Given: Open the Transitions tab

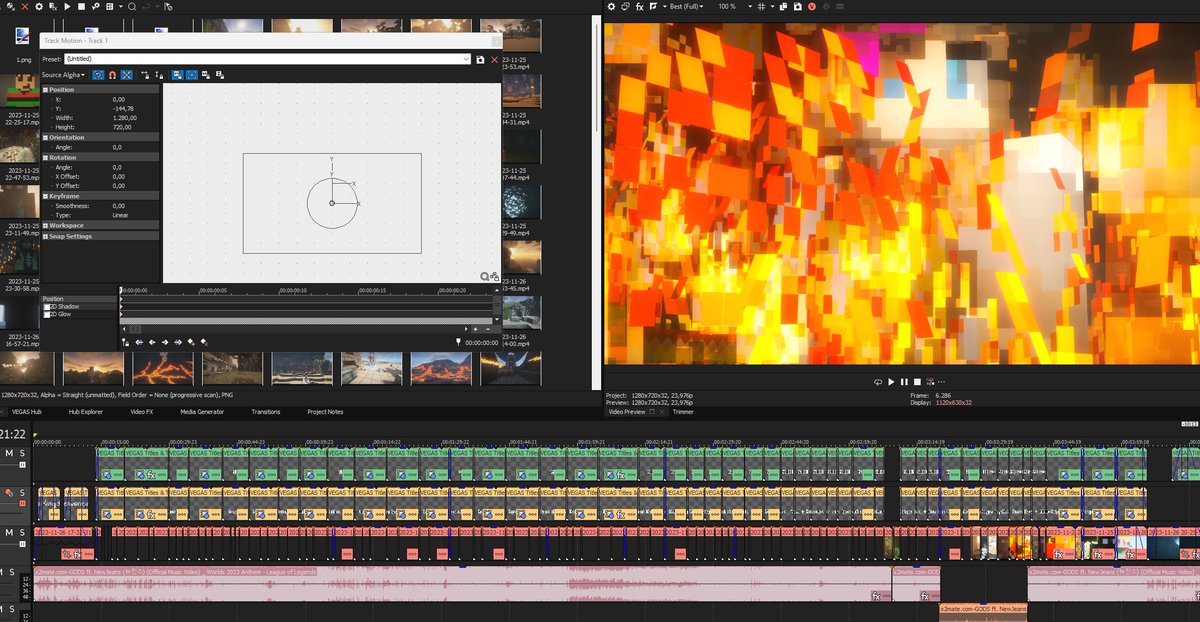Looking at the screenshot, I should [x=266, y=411].
